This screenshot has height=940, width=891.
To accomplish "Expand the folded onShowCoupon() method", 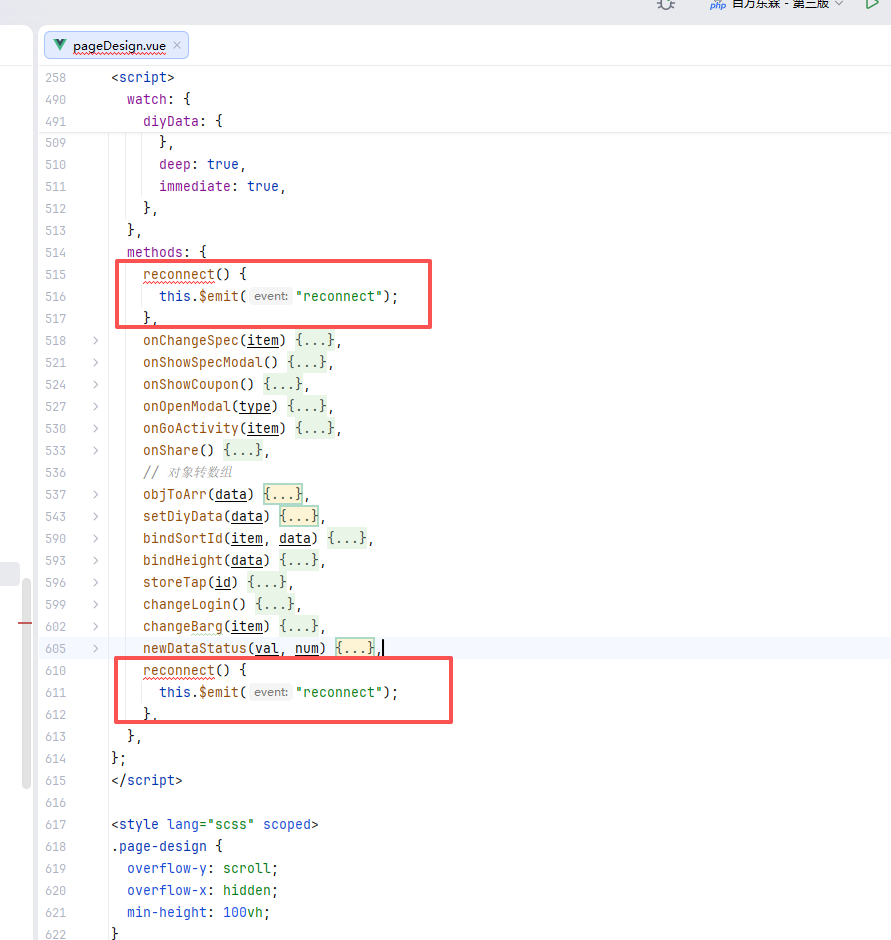I will [95, 384].
